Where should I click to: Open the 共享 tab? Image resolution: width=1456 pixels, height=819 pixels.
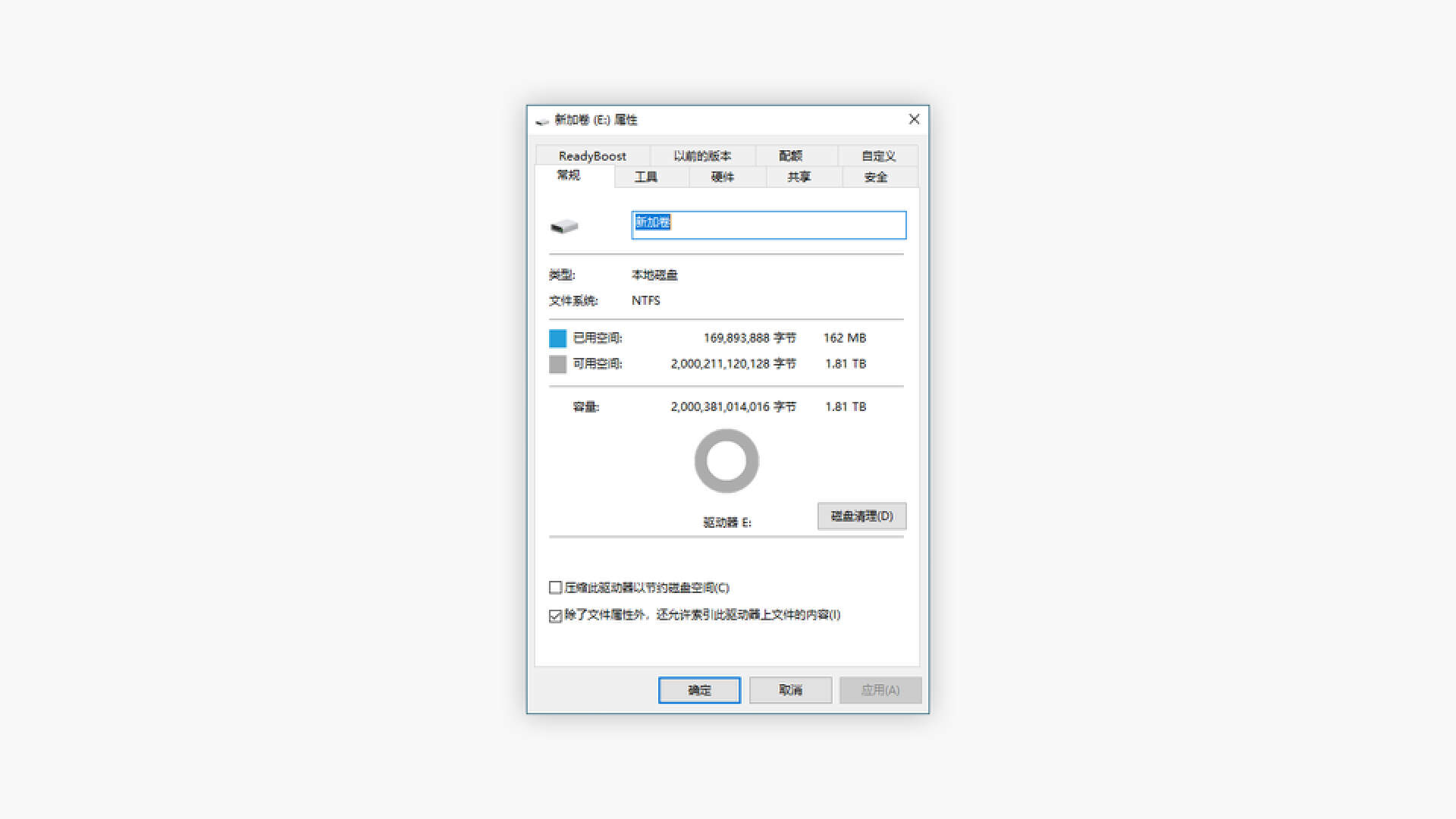(802, 177)
